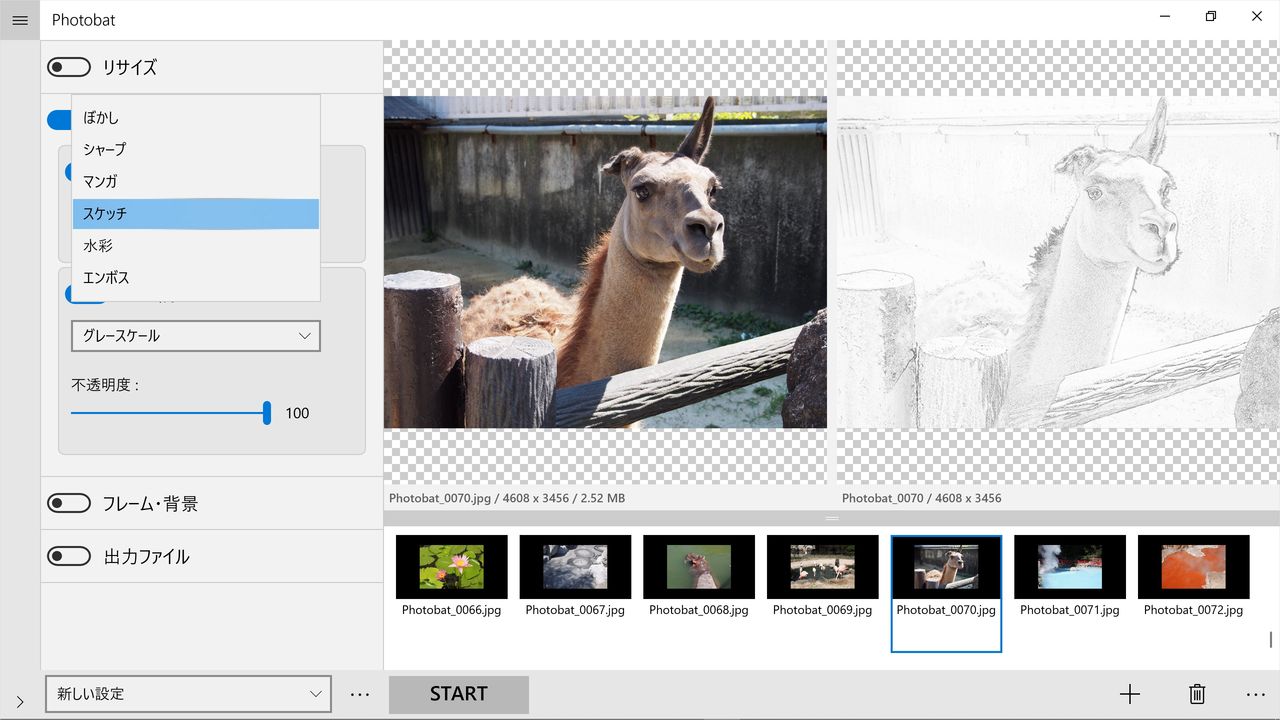Enable the フレーム・背景 toggle
This screenshot has width=1280, height=720.
click(69, 503)
